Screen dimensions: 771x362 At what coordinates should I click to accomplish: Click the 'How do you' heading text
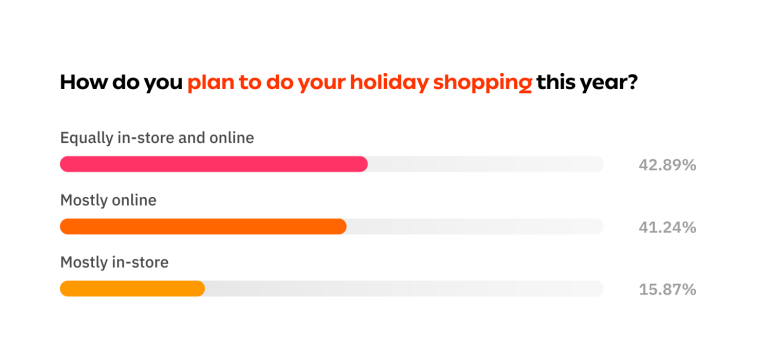[x=121, y=83]
